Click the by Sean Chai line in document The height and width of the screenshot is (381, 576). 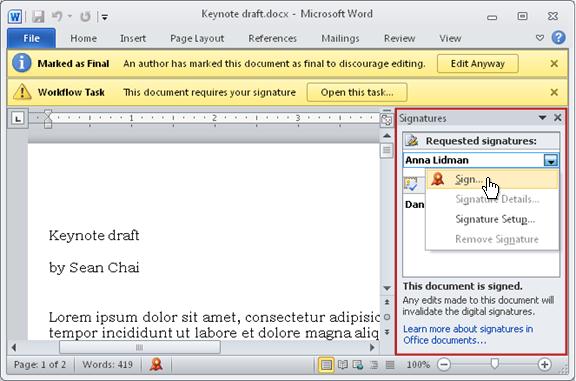[x=94, y=267]
